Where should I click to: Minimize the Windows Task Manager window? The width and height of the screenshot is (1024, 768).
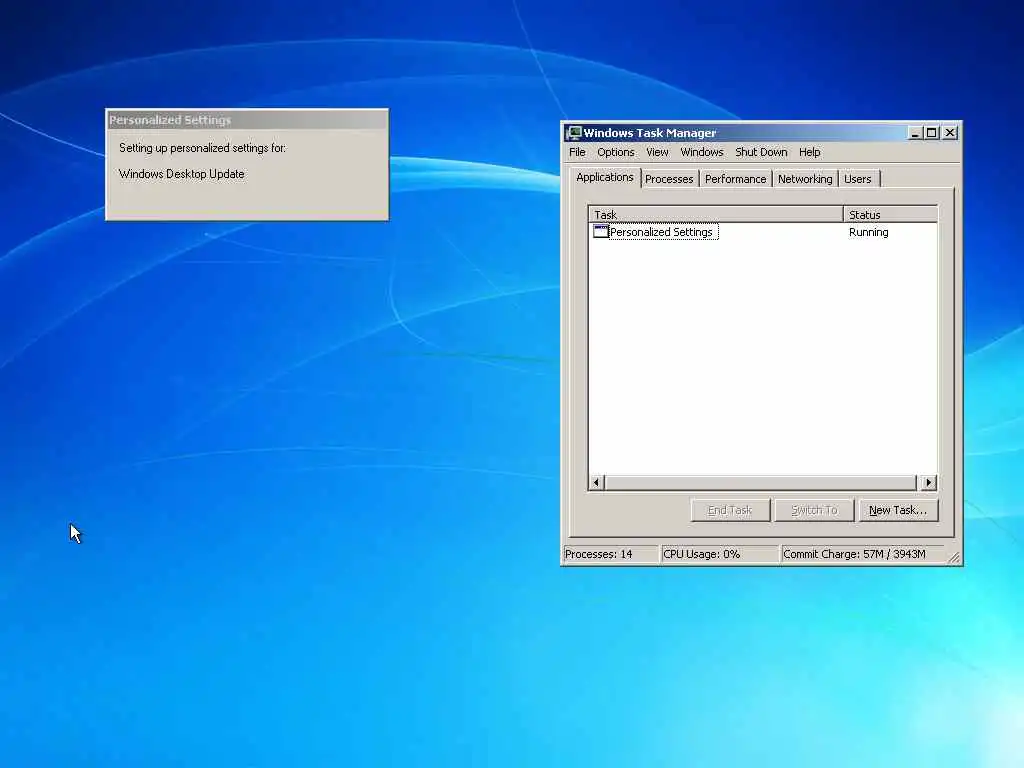click(x=916, y=133)
